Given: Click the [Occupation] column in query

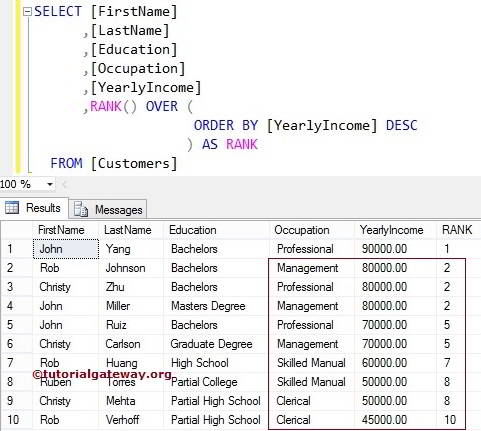Looking at the screenshot, I should (x=138, y=69).
